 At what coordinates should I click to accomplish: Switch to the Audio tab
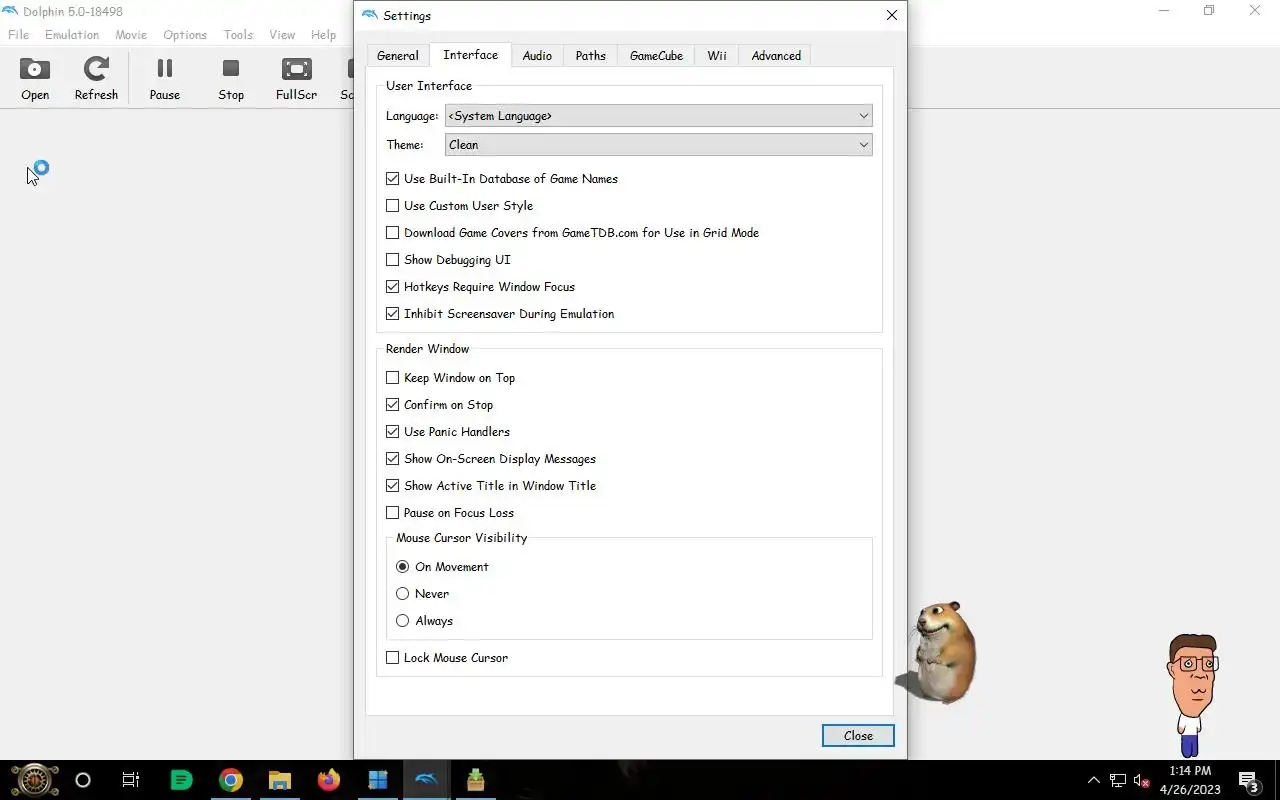click(537, 56)
